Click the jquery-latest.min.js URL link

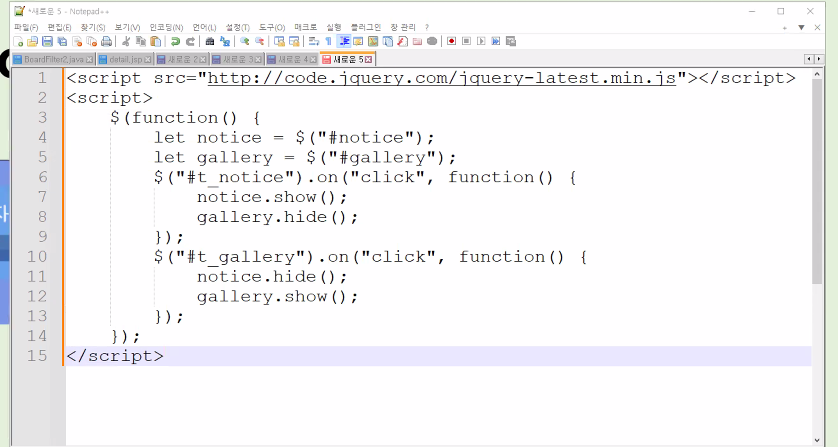pyautogui.click(x=441, y=78)
